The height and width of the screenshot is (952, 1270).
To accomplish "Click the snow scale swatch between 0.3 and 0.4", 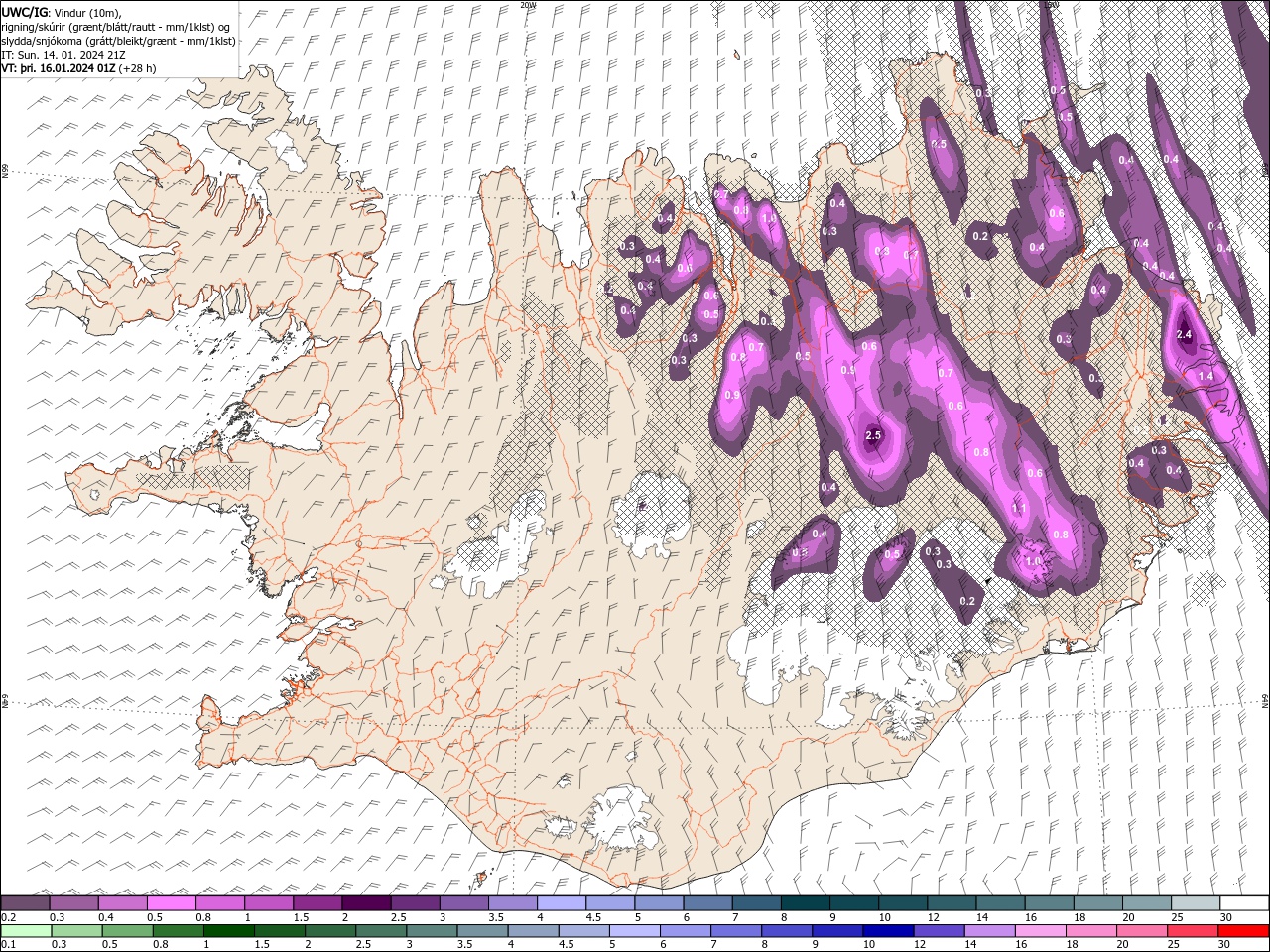I will [74, 903].
